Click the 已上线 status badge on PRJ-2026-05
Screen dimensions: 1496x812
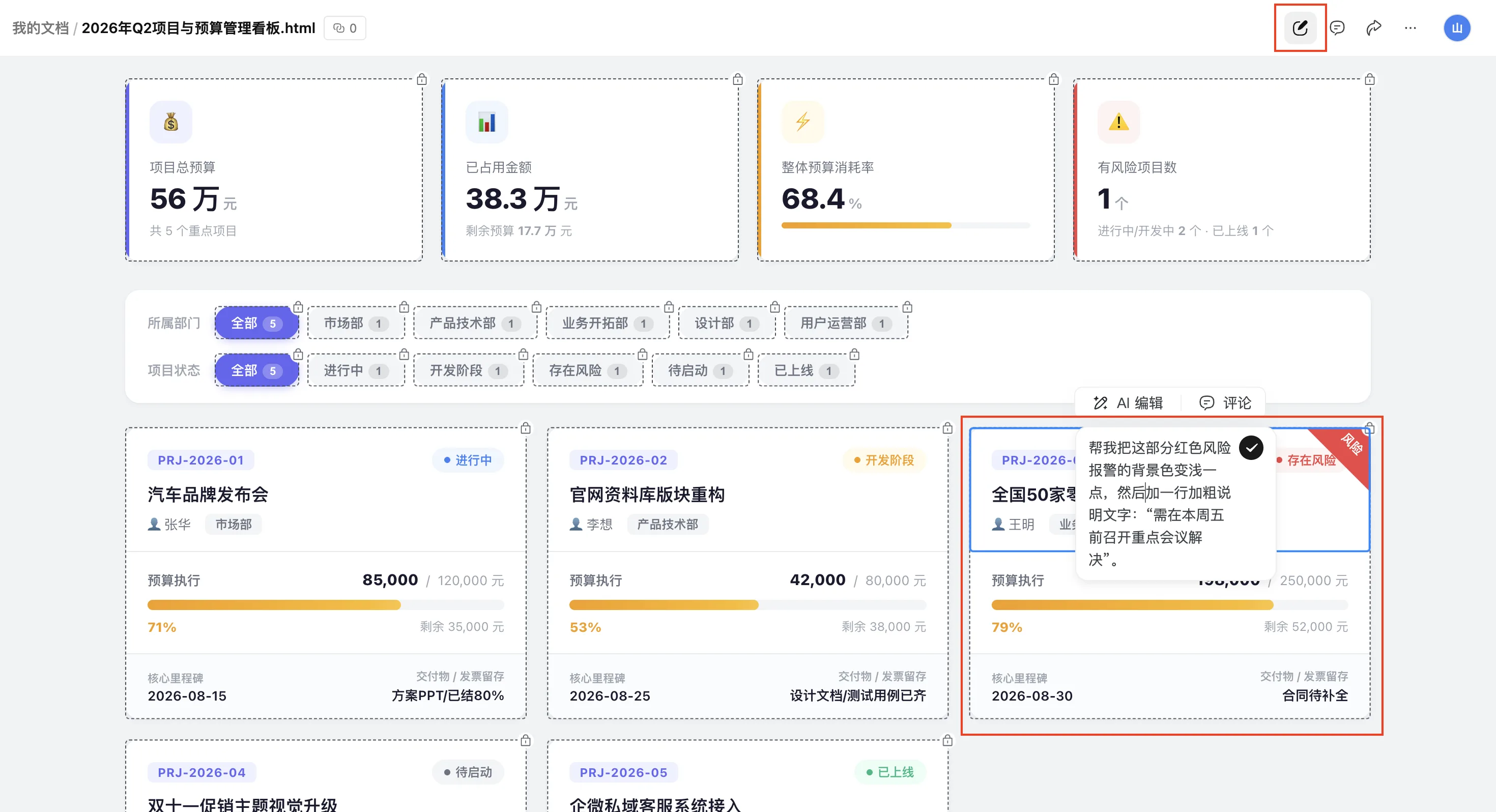(x=889, y=772)
